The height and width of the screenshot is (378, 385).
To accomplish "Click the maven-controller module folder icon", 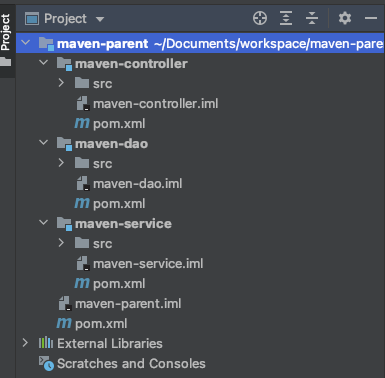I will (x=64, y=64).
